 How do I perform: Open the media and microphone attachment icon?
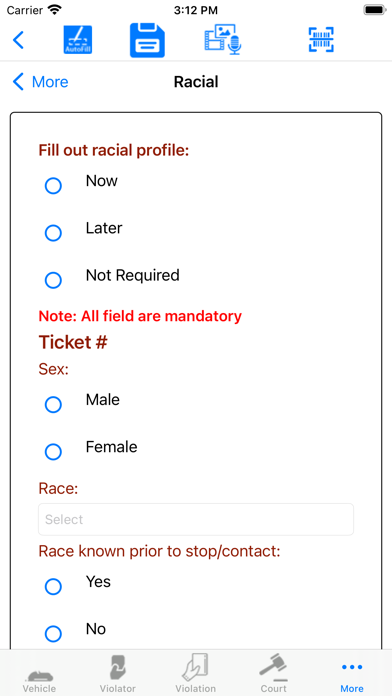click(x=223, y=40)
